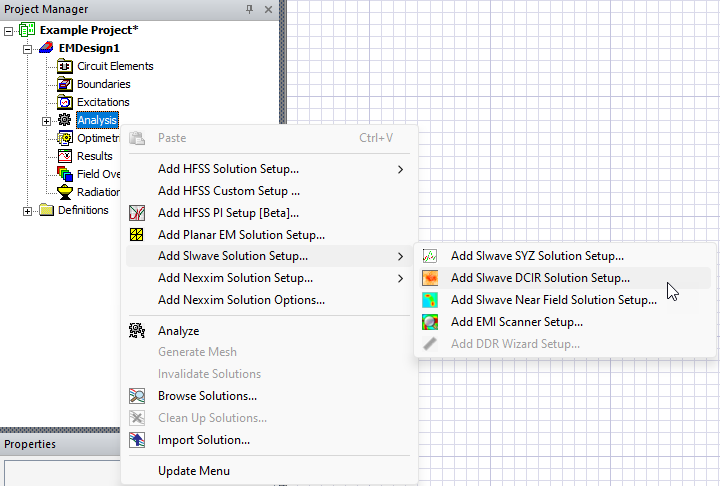Select Example Project label in tree

[x=89, y=30]
